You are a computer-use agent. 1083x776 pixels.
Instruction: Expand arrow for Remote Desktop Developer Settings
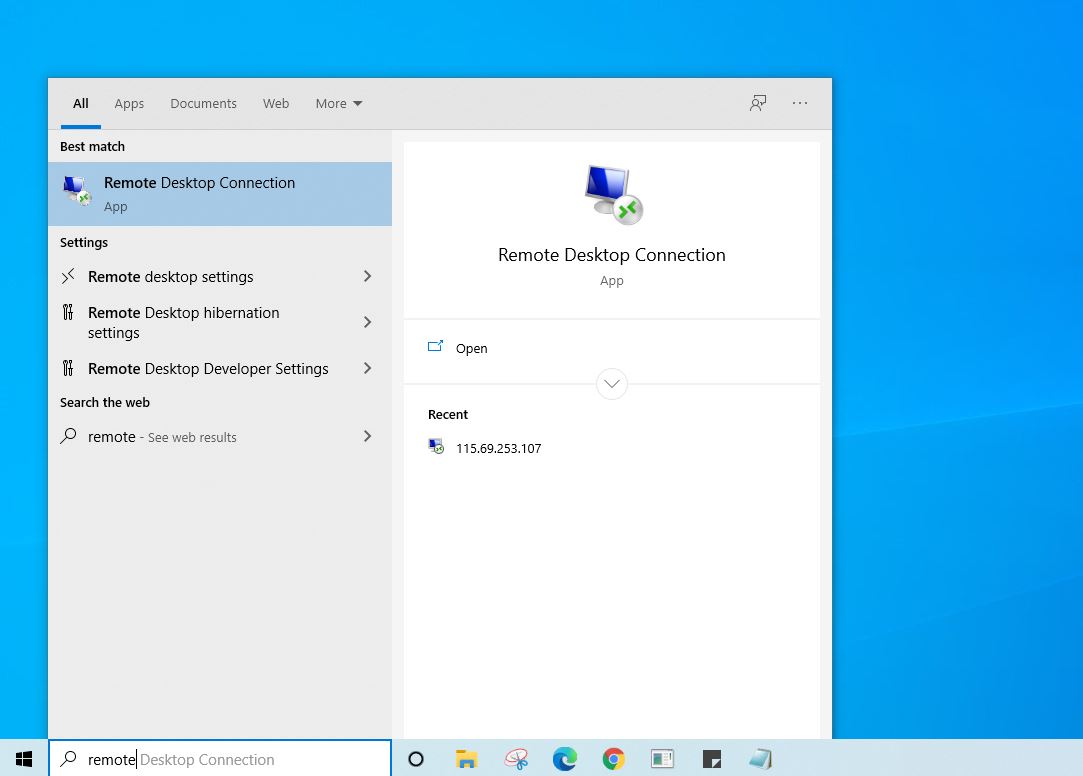pyautogui.click(x=367, y=369)
